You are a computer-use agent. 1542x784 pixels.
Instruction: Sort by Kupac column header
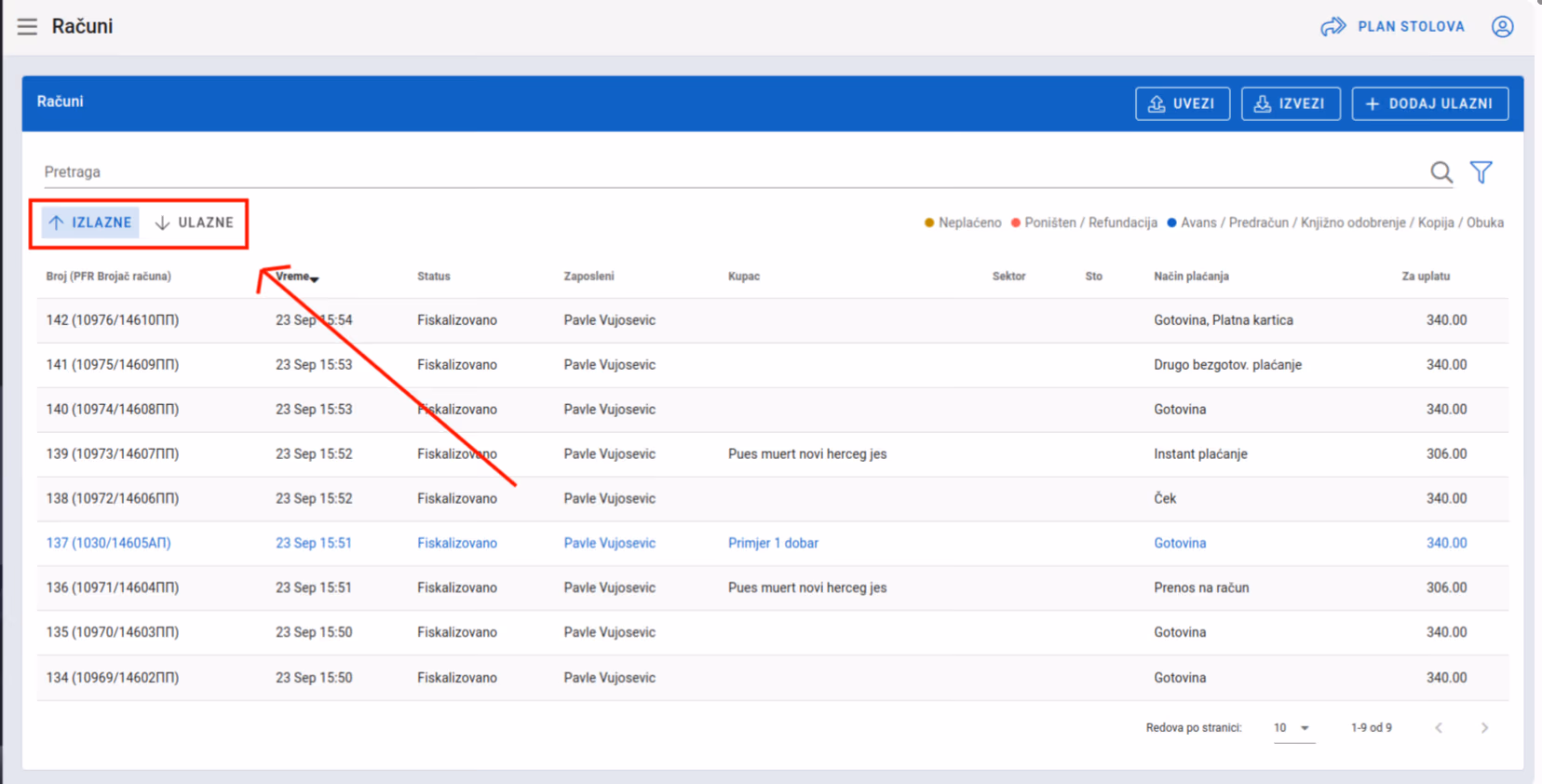tap(744, 277)
